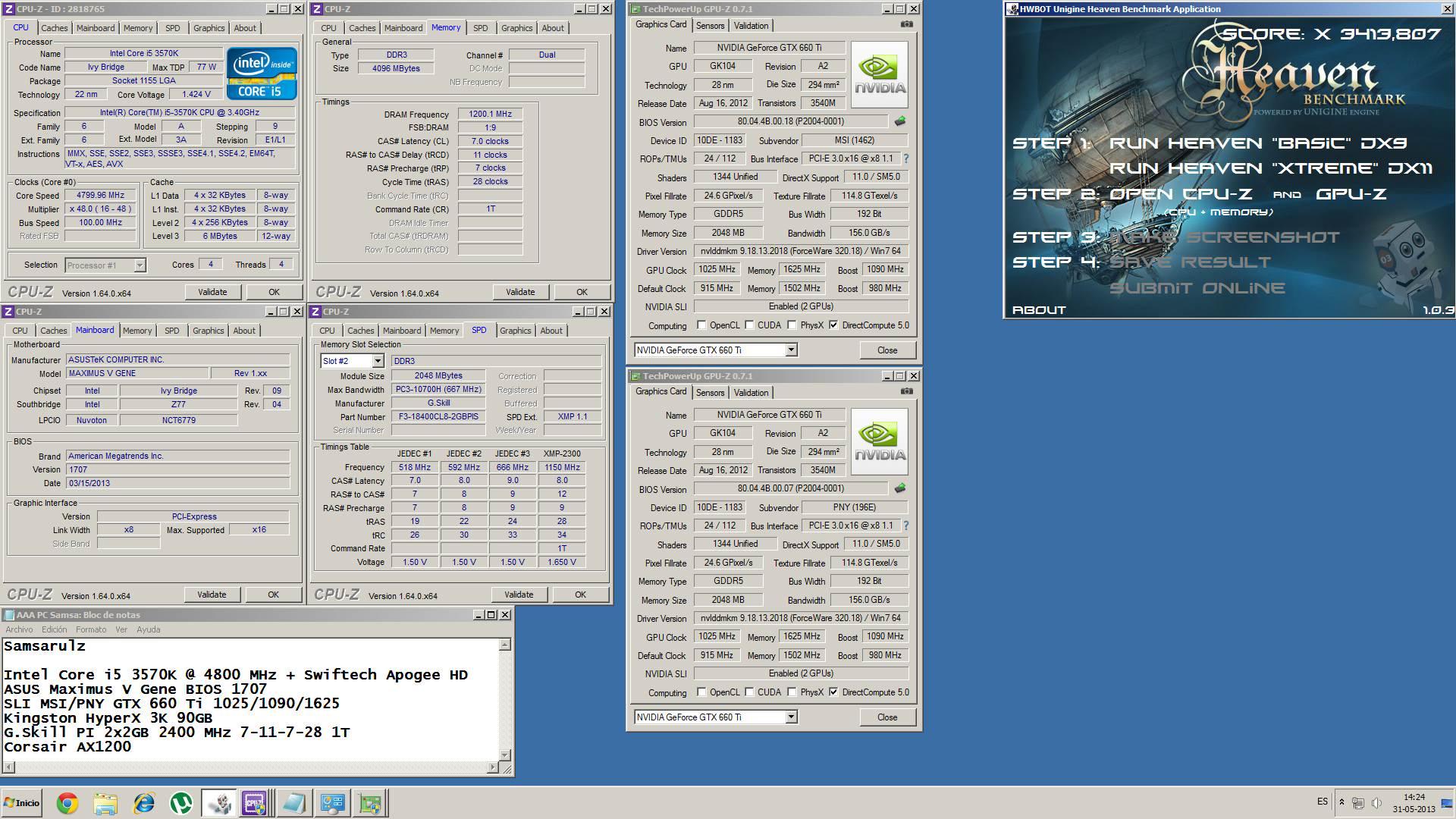
Task: Click the camera screenshot icon in top GPU-Z window
Action: tap(906, 24)
